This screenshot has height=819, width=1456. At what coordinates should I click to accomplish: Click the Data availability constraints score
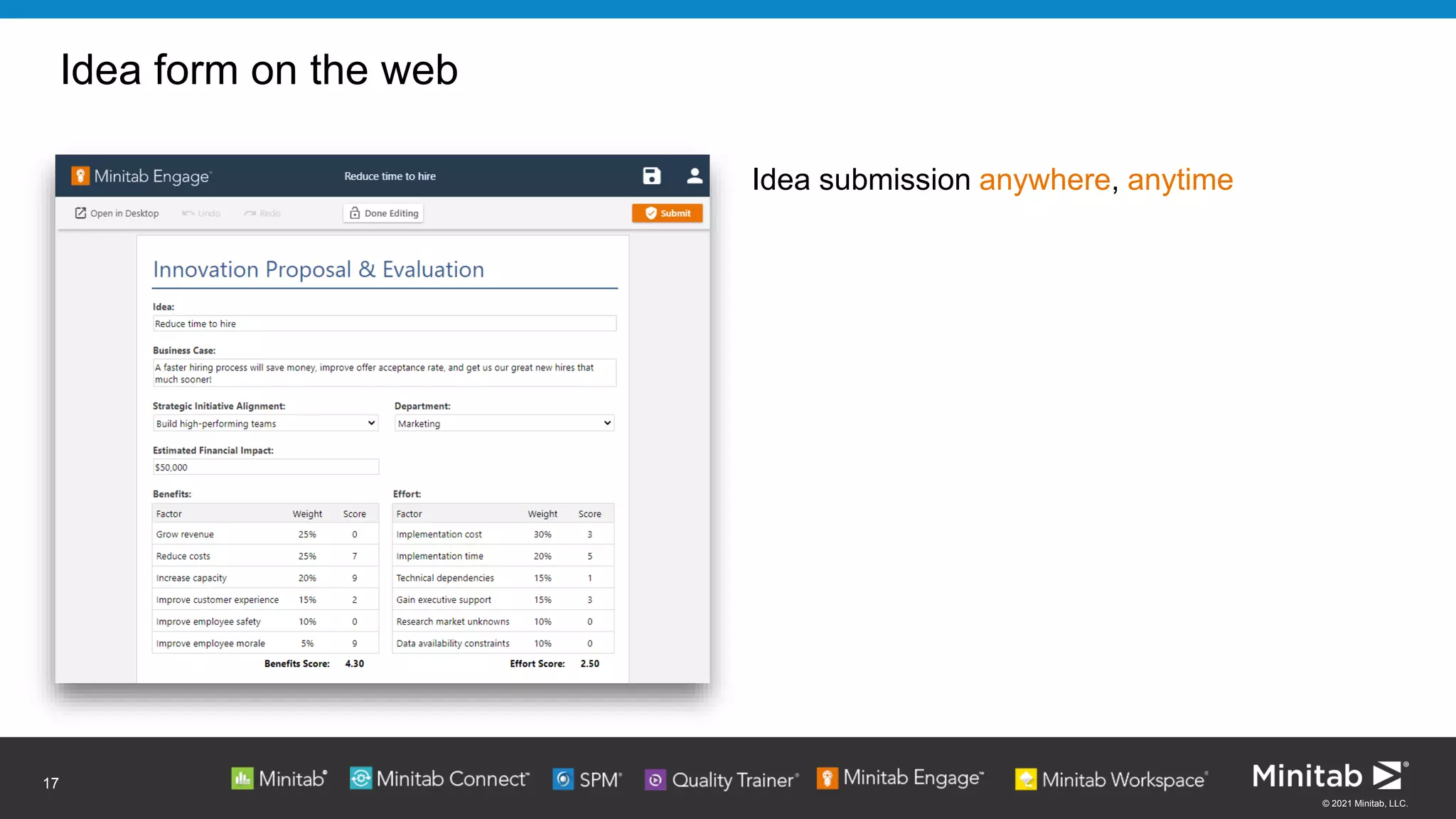click(x=589, y=643)
